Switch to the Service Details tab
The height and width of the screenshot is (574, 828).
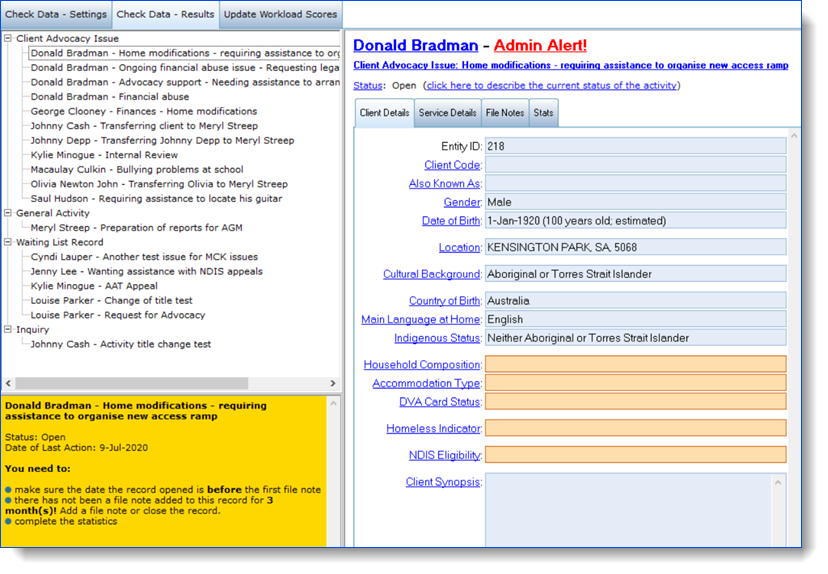(448, 112)
